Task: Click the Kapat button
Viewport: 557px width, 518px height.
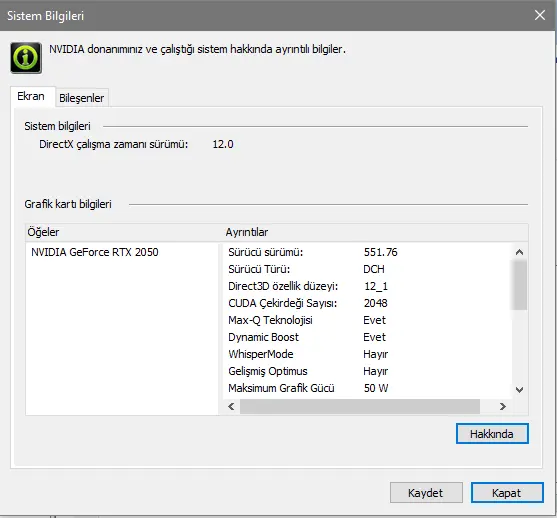Action: tap(507, 492)
